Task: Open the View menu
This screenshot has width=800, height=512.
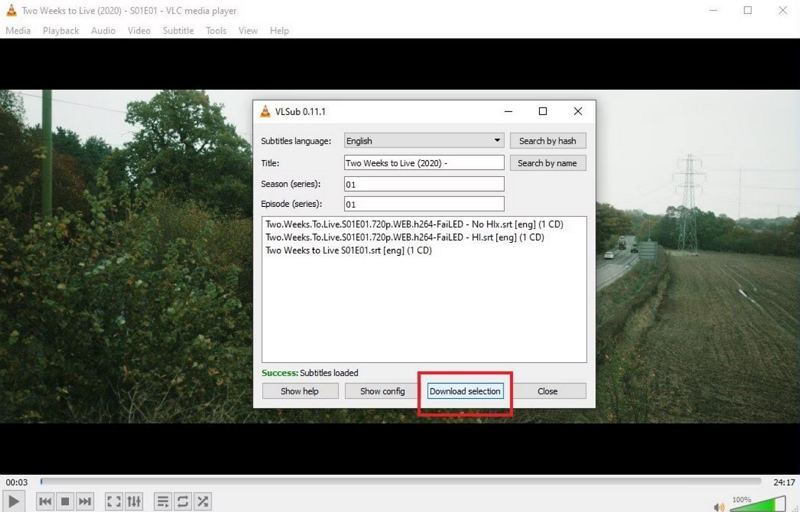Action: (248, 31)
